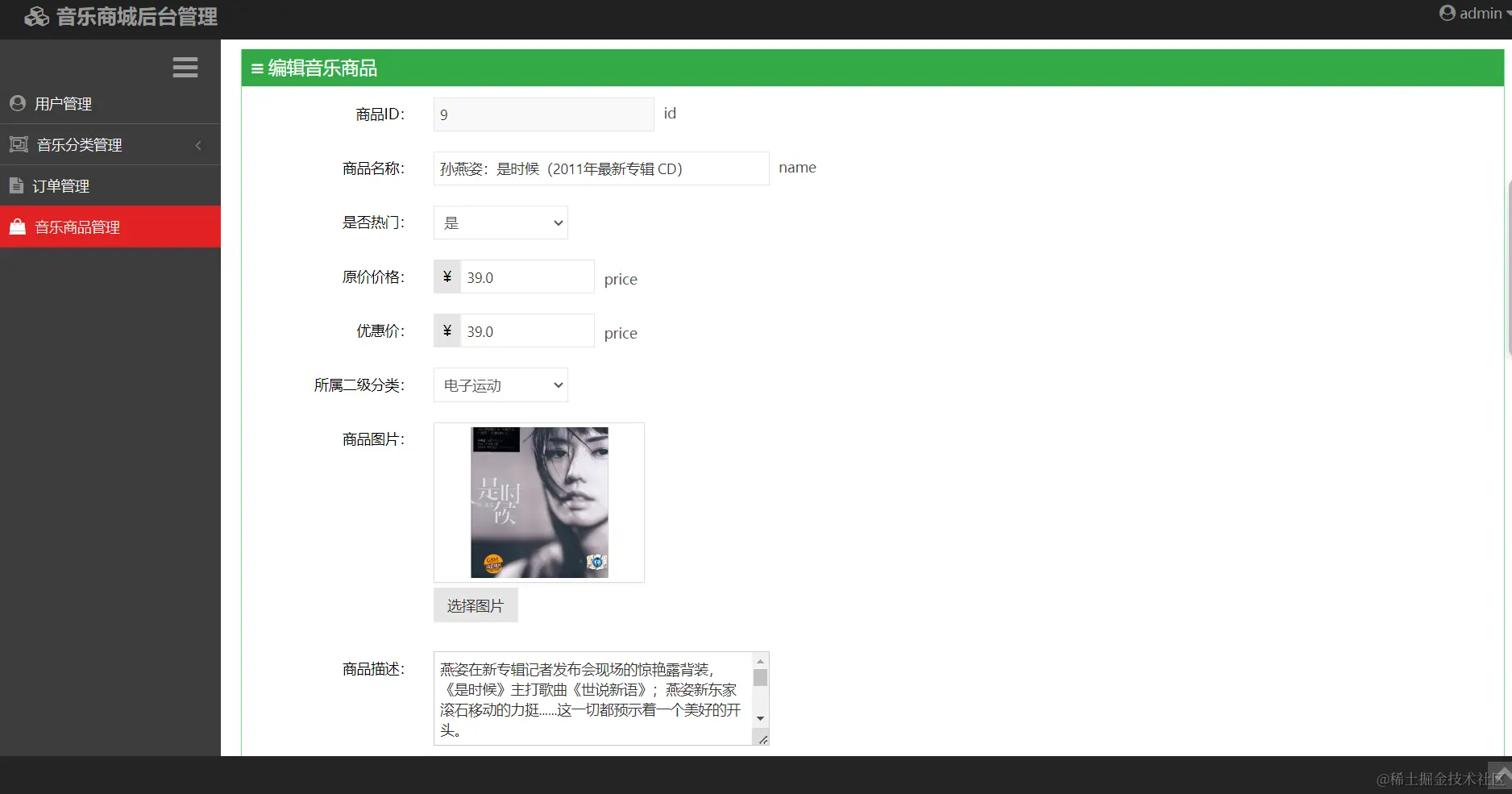Click the 选择图片 button

[x=475, y=605]
